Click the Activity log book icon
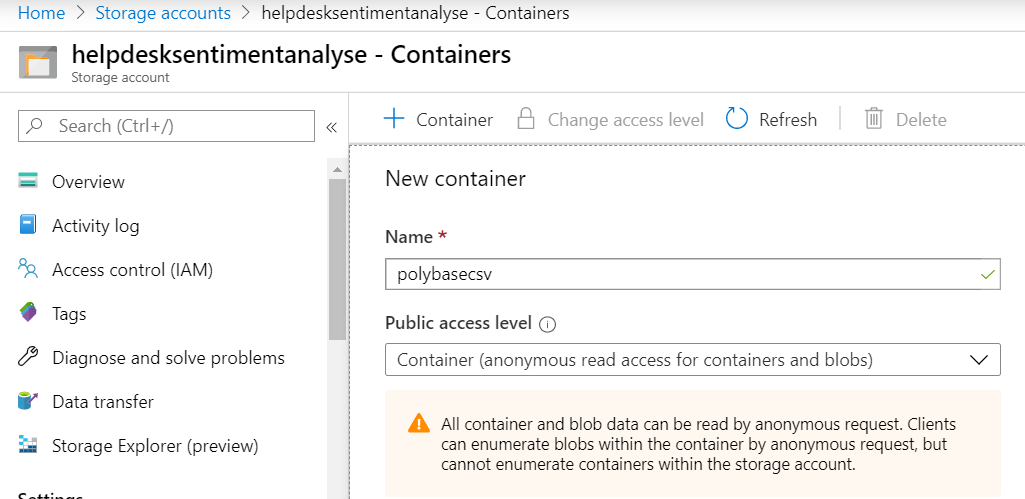 click(x=27, y=225)
